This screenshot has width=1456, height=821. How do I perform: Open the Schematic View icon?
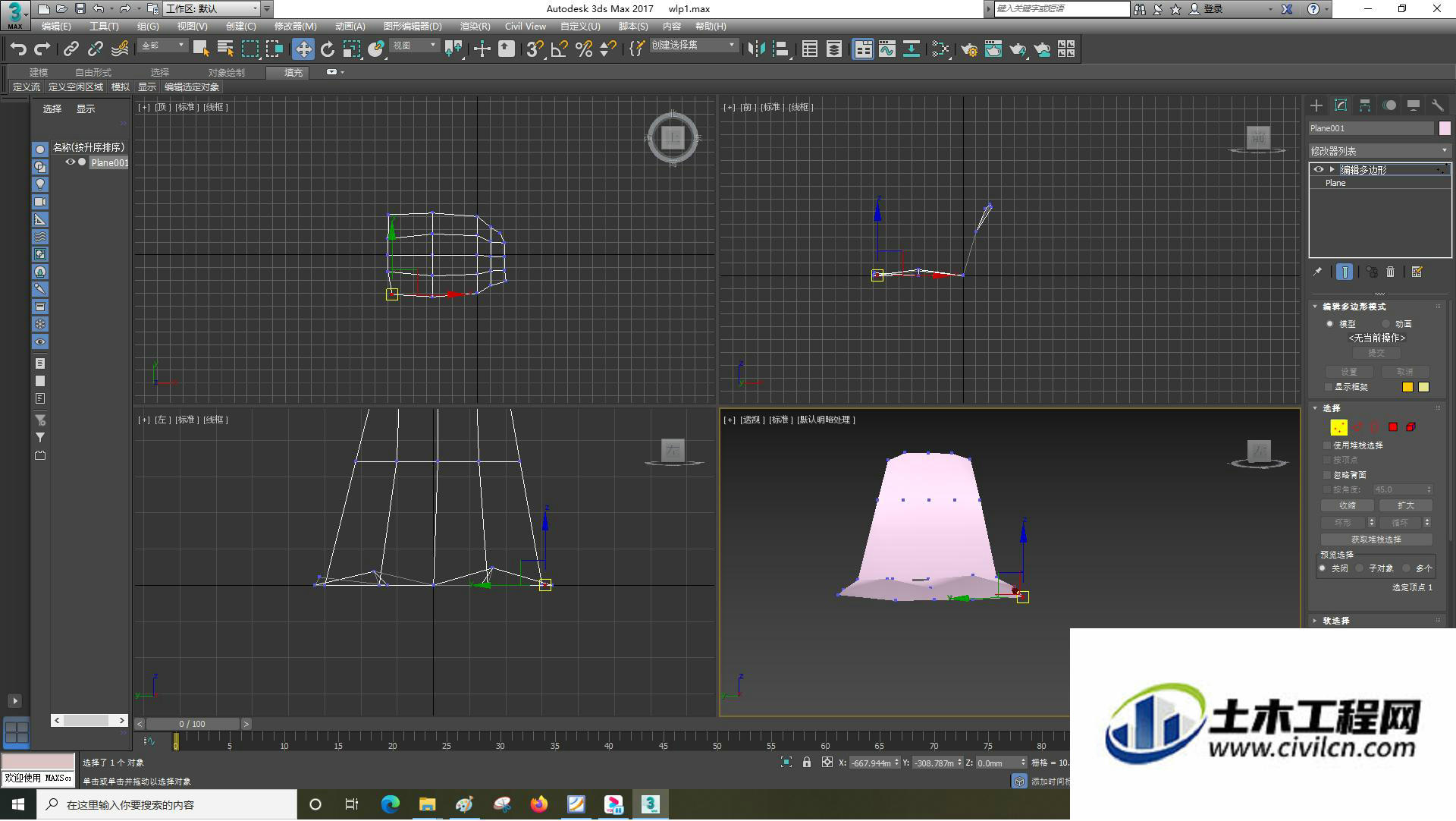pyautogui.click(x=912, y=49)
